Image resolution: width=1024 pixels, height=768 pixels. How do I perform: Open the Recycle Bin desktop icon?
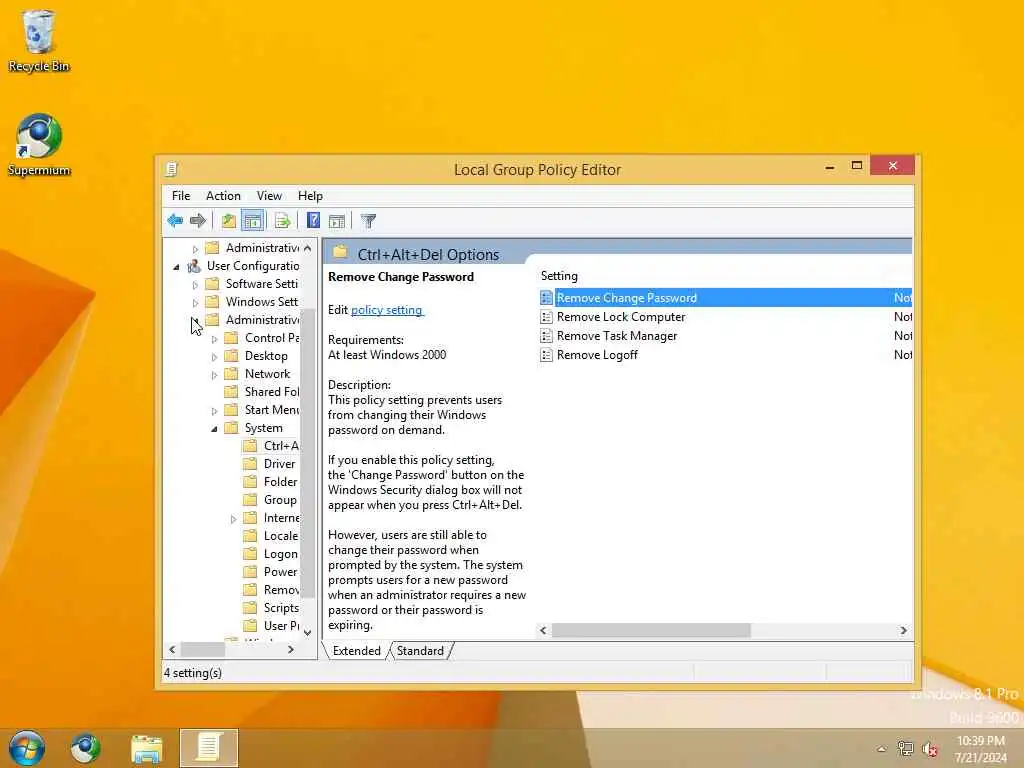pos(39,40)
